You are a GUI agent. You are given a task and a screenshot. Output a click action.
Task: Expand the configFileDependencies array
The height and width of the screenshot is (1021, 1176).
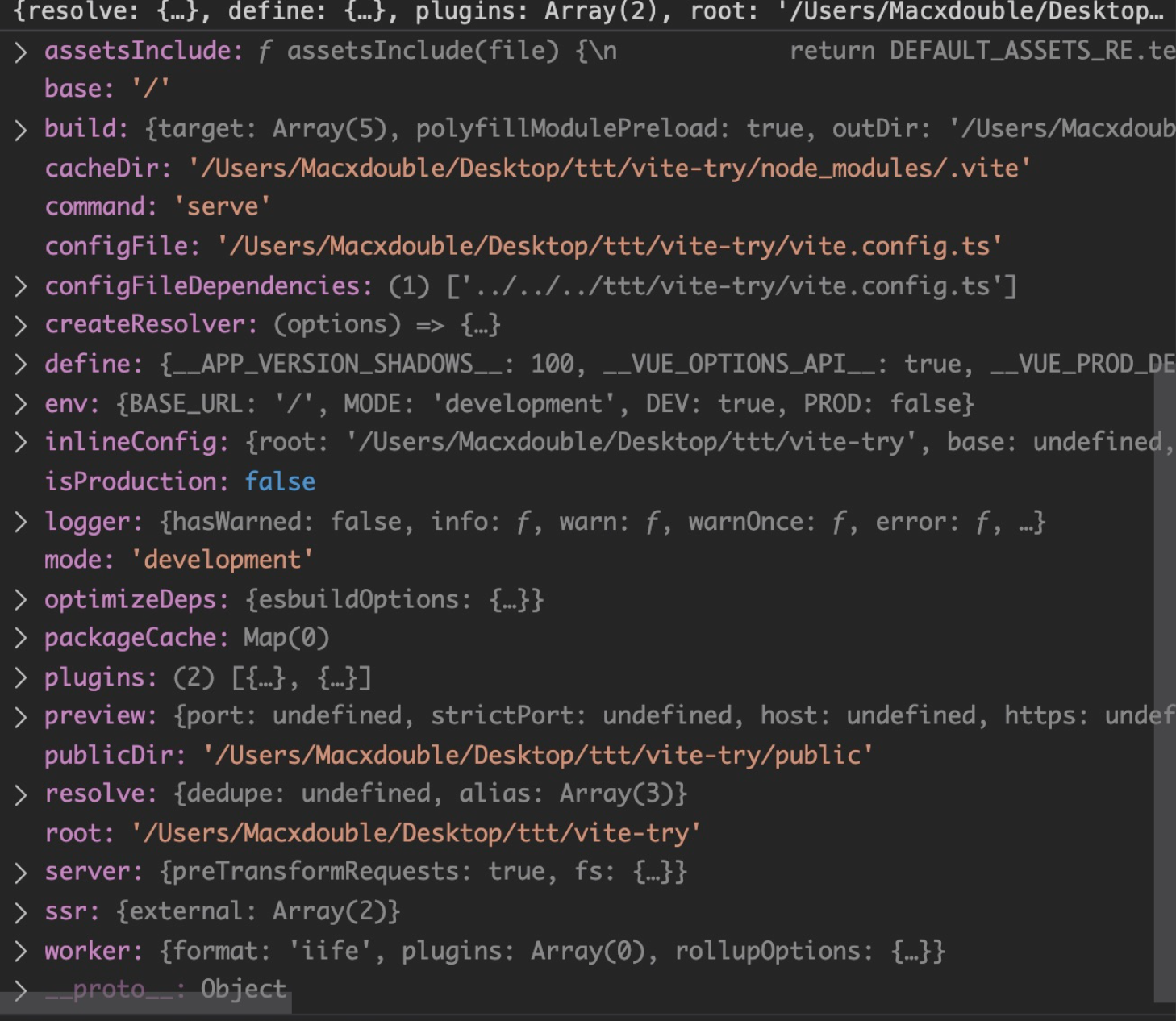click(21, 286)
